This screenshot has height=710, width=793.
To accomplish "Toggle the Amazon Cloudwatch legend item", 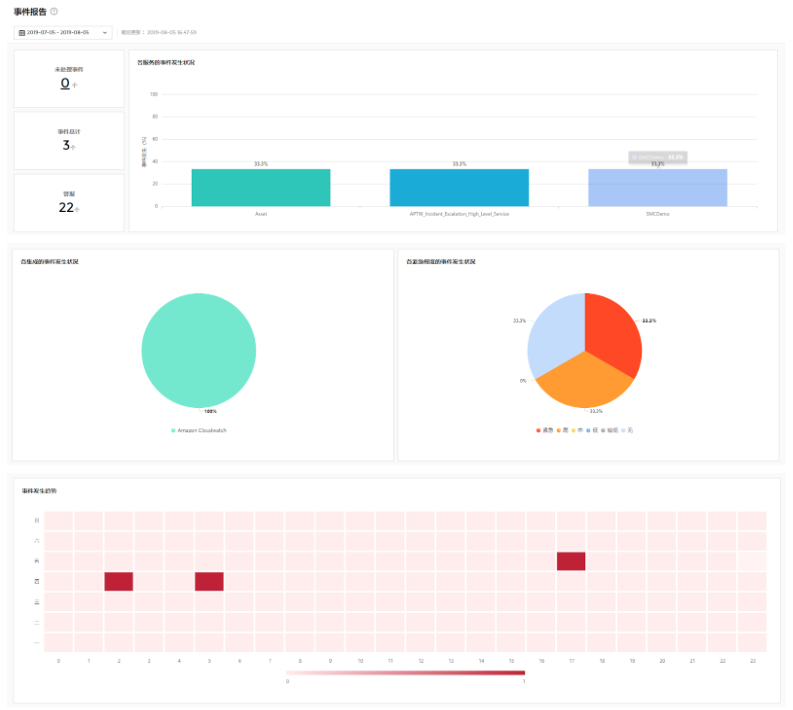I will pos(198,430).
